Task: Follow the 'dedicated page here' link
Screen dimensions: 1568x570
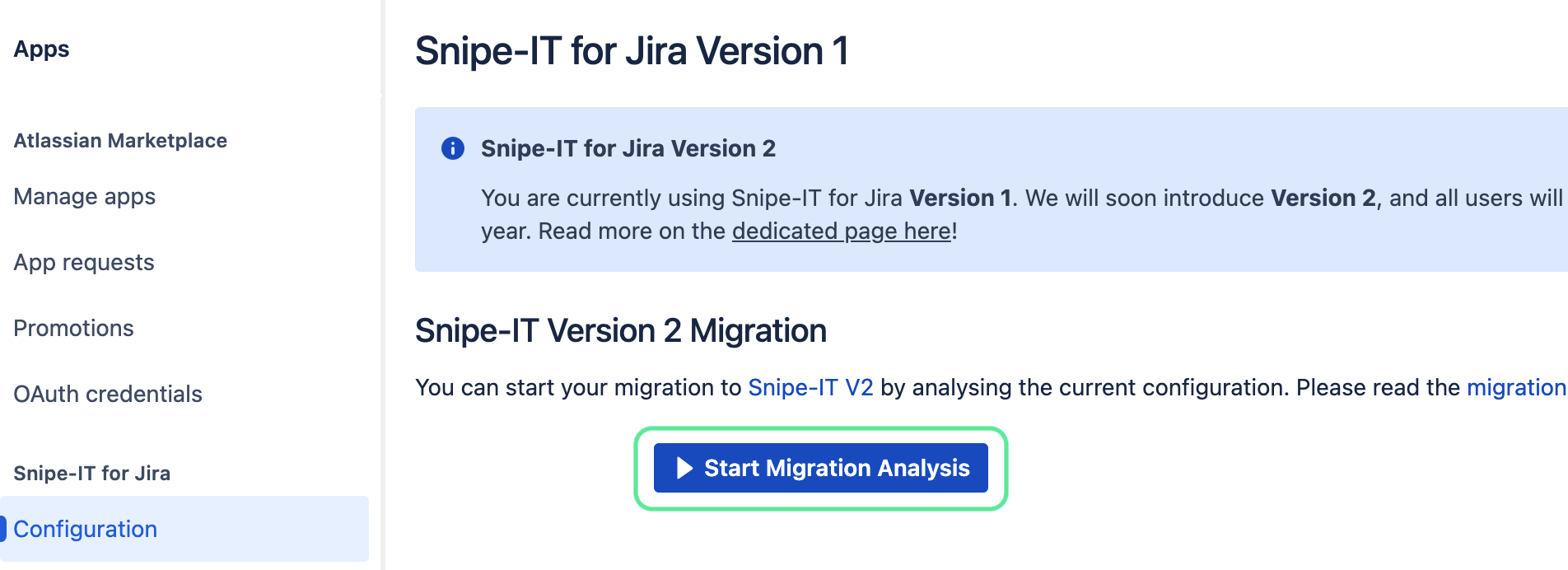Action: click(x=842, y=231)
